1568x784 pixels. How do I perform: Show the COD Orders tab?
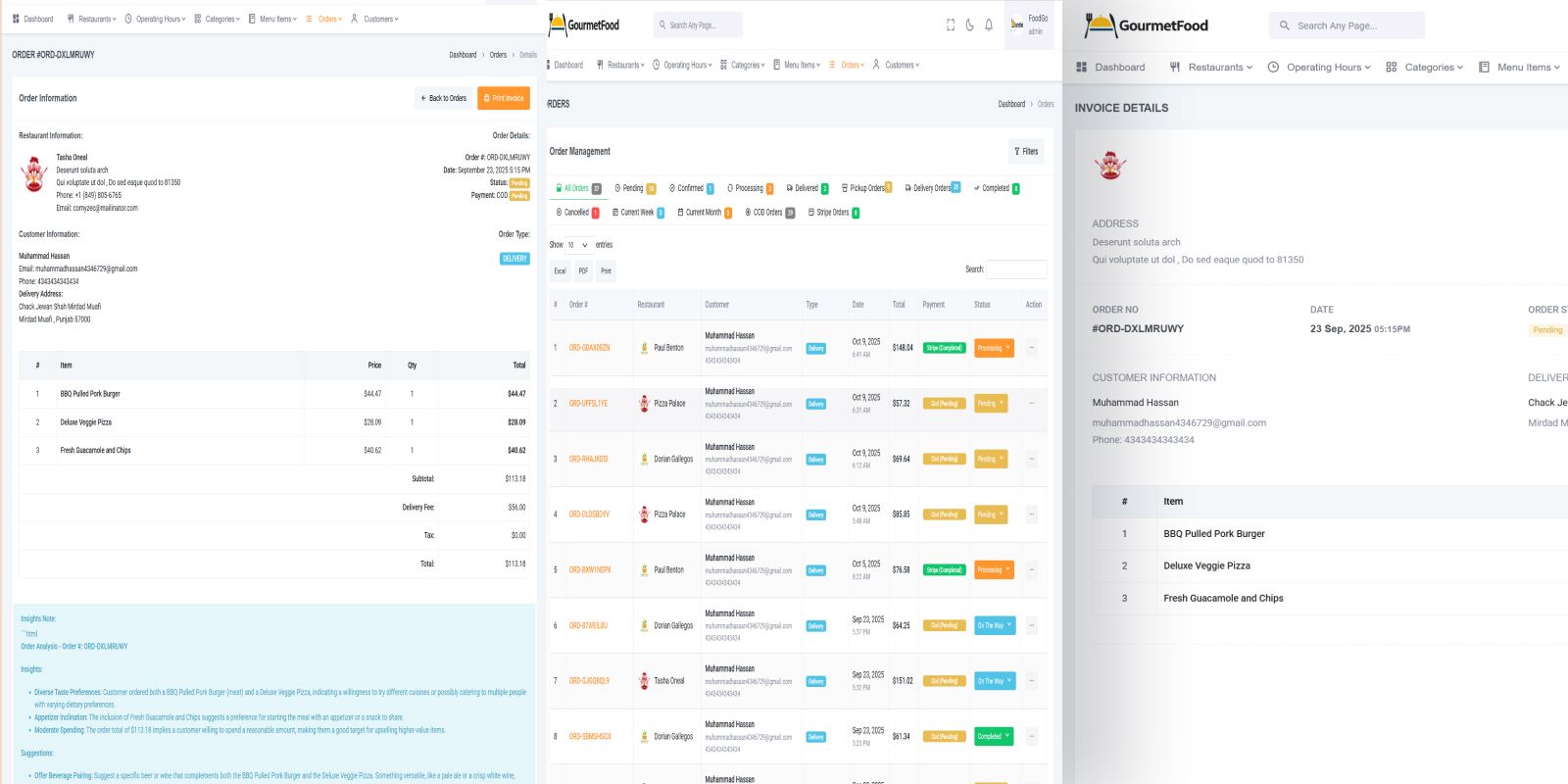point(769,213)
